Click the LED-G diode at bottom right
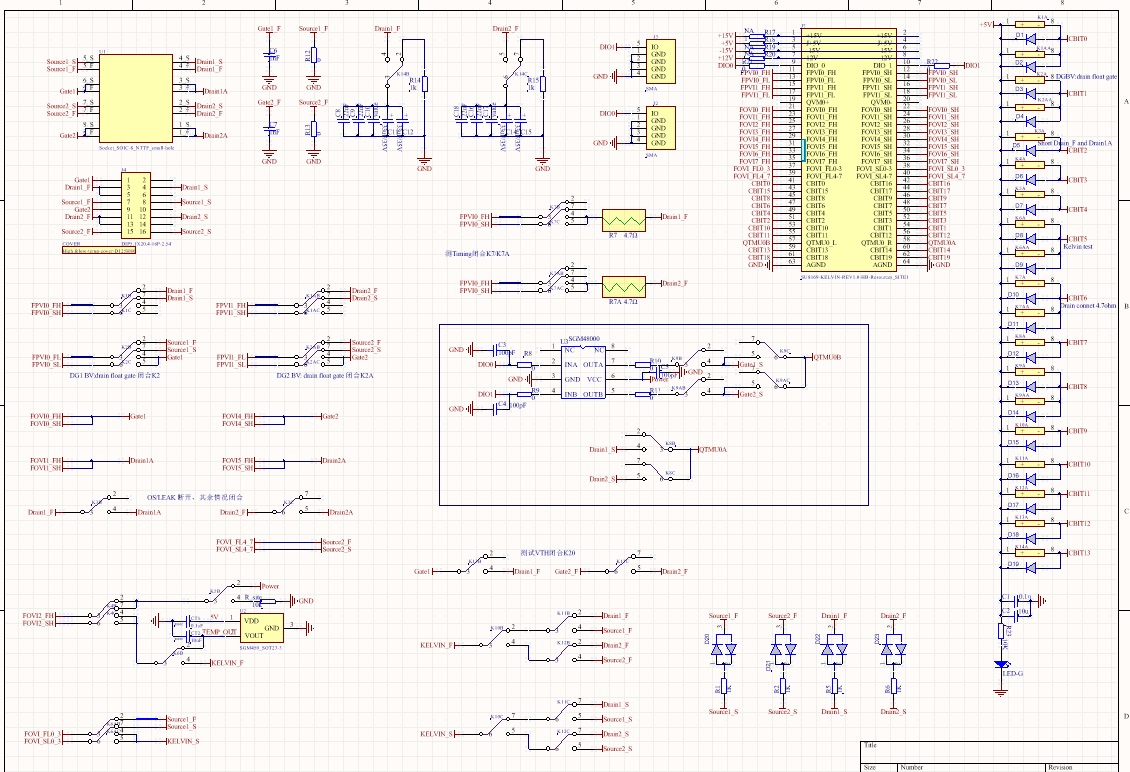 click(1001, 664)
